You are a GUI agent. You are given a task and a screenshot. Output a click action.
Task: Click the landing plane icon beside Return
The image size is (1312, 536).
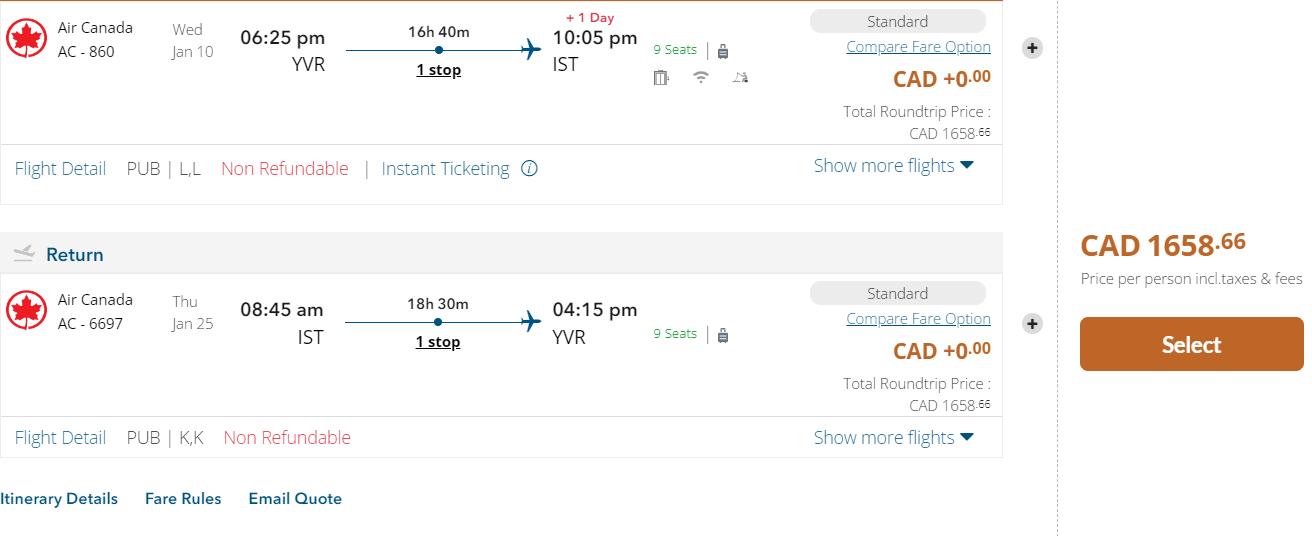[x=24, y=254]
